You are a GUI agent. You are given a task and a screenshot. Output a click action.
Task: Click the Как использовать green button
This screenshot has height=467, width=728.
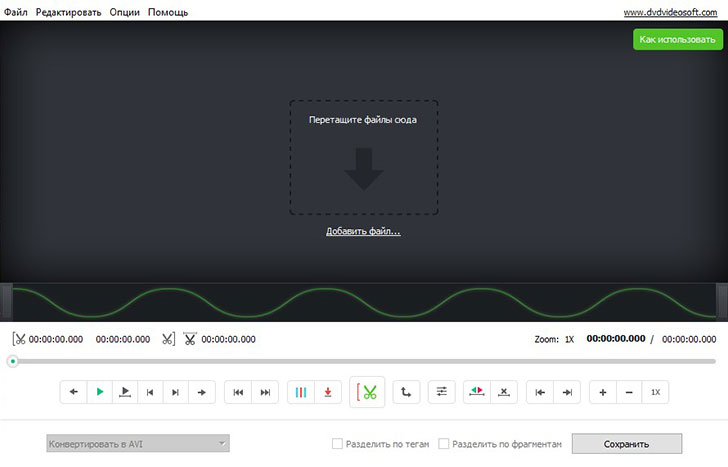click(x=678, y=39)
